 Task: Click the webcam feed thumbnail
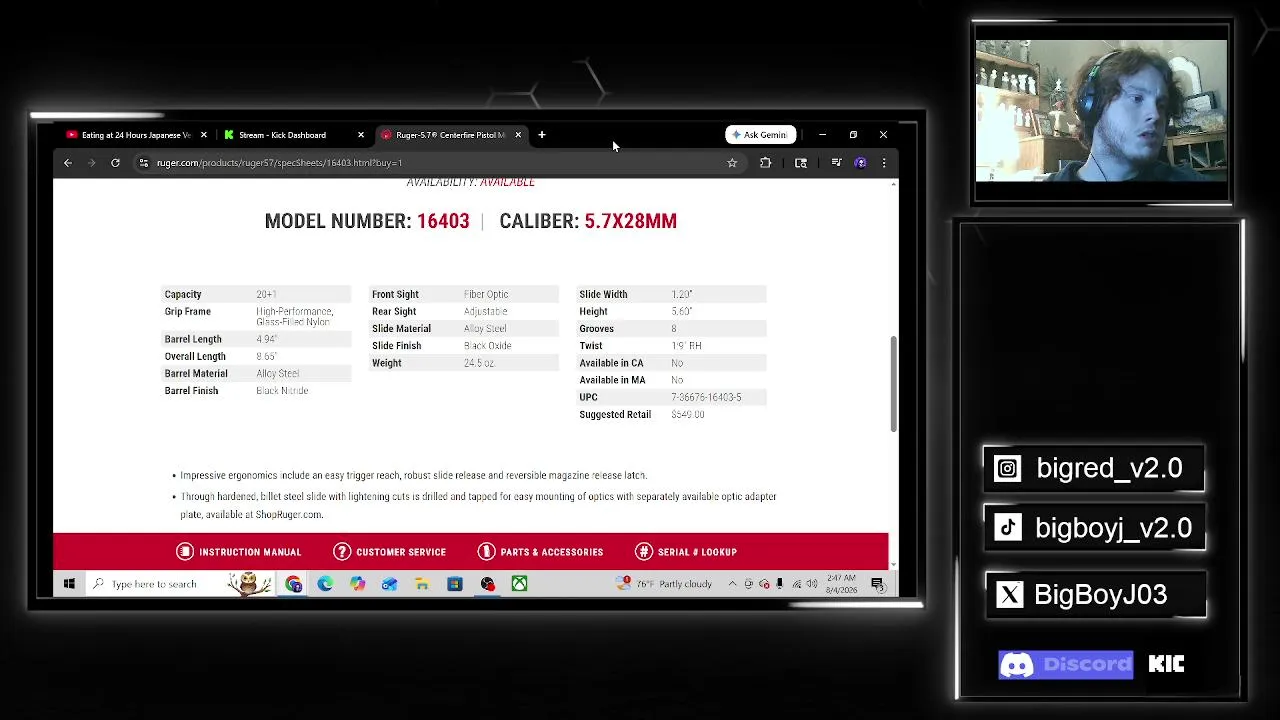pos(1101,112)
